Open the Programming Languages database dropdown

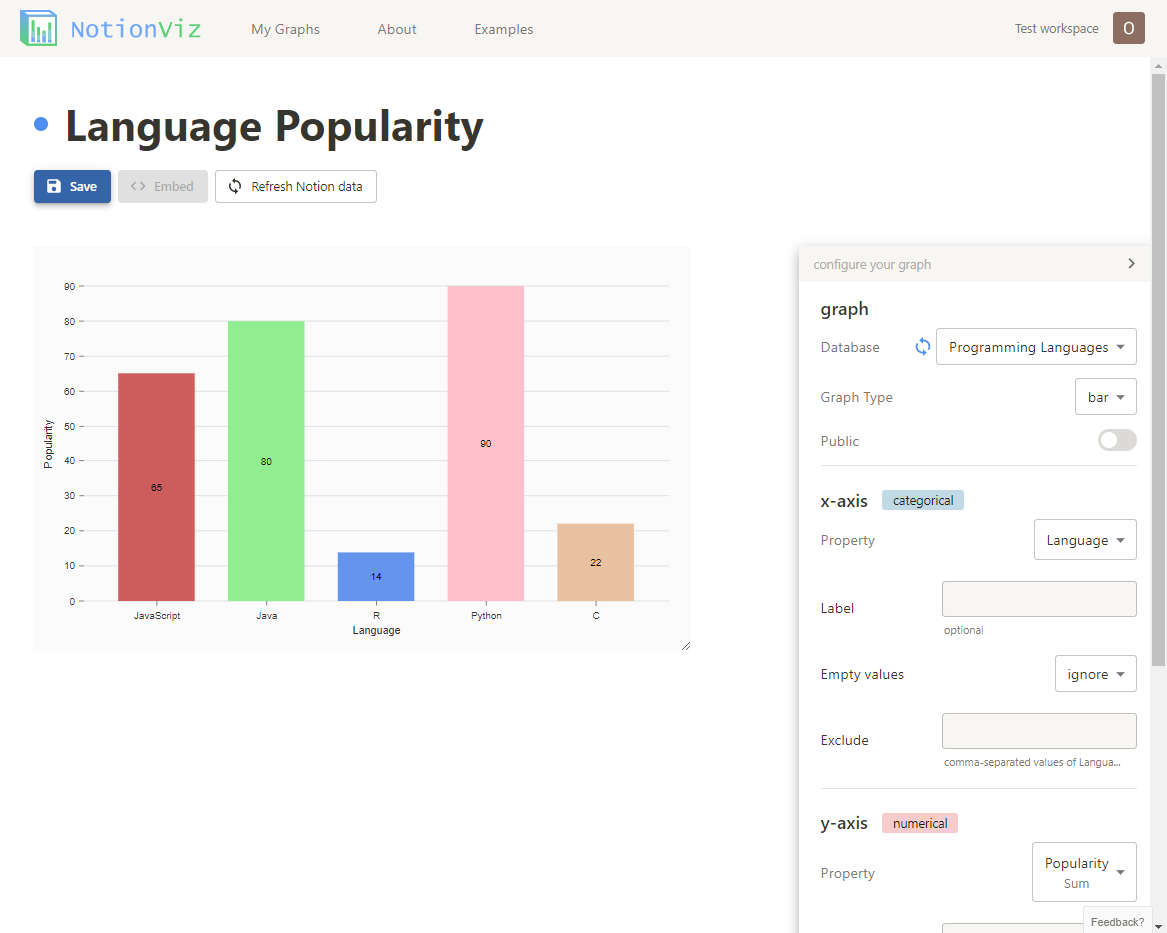pos(1035,346)
